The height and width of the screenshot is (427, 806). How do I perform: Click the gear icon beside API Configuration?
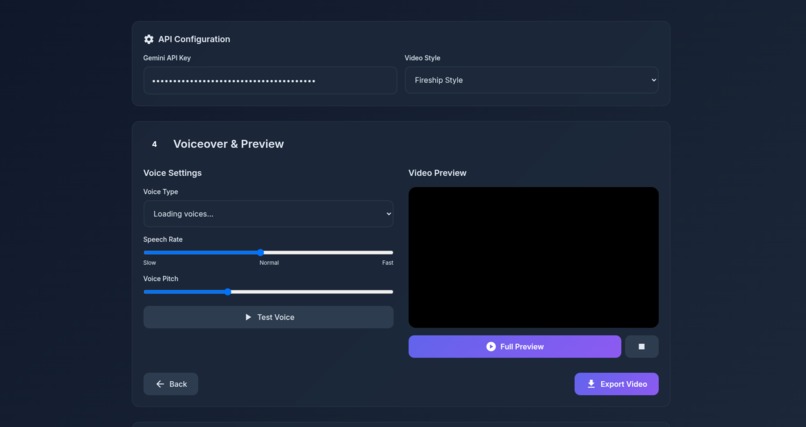pyautogui.click(x=149, y=39)
